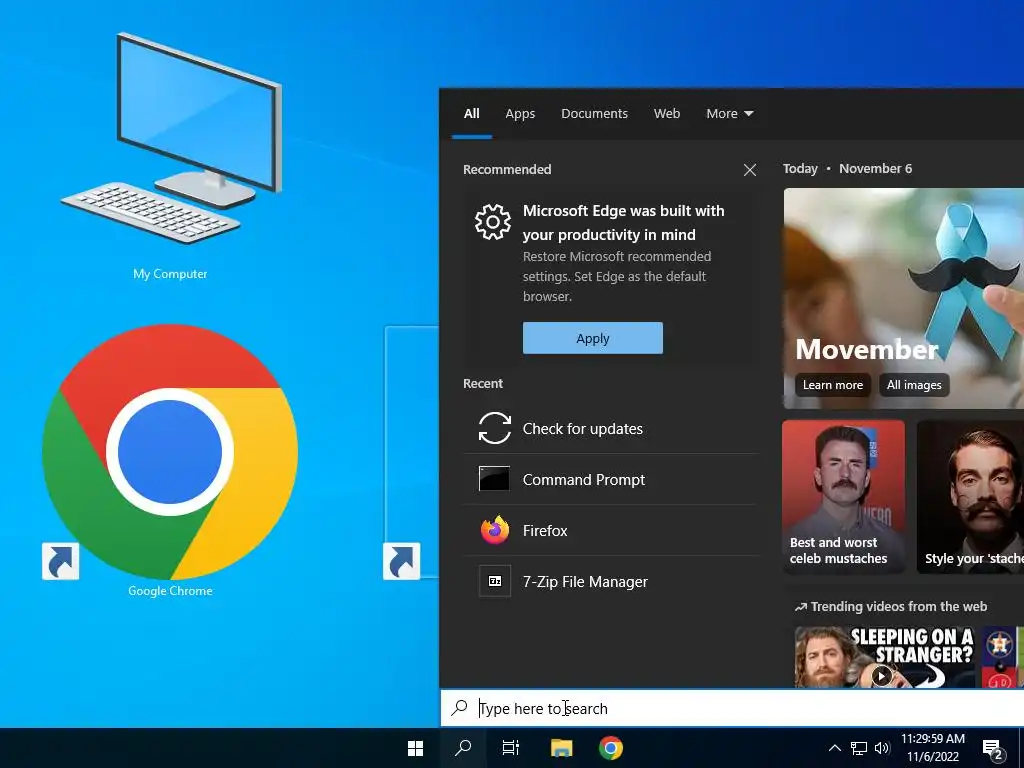The height and width of the screenshot is (768, 1024).
Task: Dismiss the Recommended section with X
Action: (750, 170)
